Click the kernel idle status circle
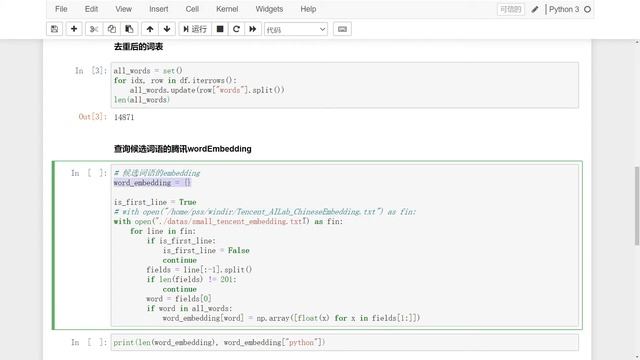Viewport: 640px width, 360px height. [587, 9]
